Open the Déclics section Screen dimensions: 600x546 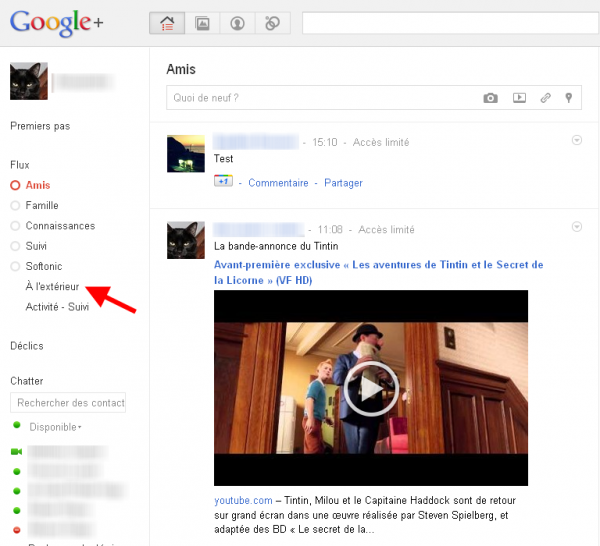(27, 346)
